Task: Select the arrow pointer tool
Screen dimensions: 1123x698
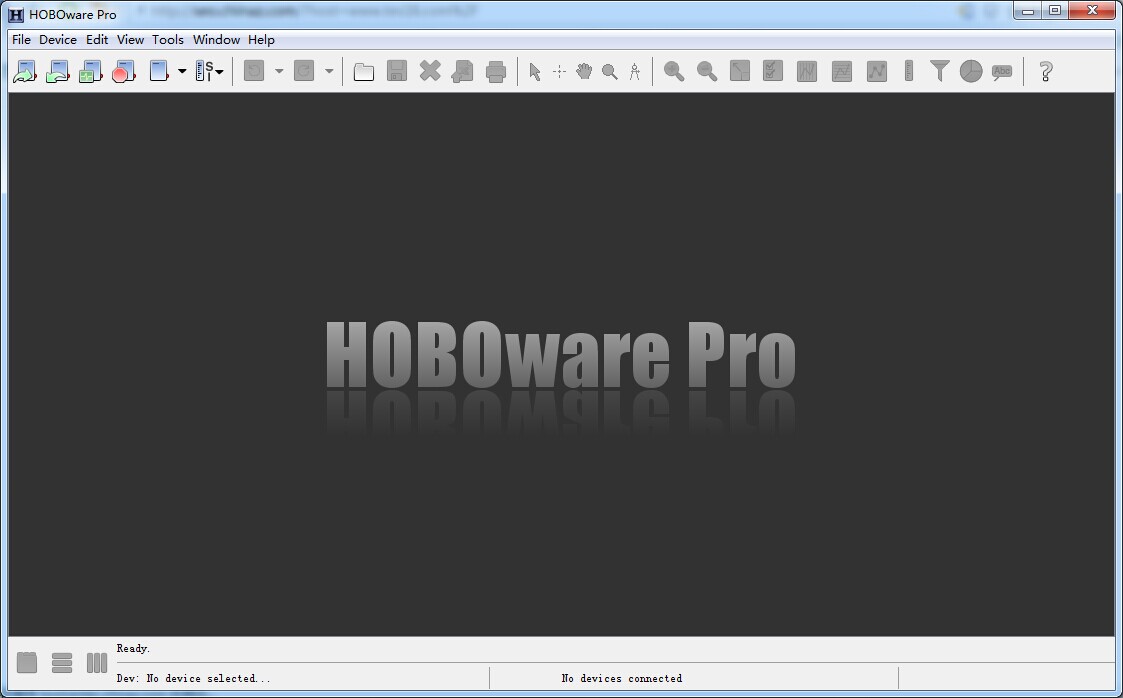Action: (x=534, y=71)
